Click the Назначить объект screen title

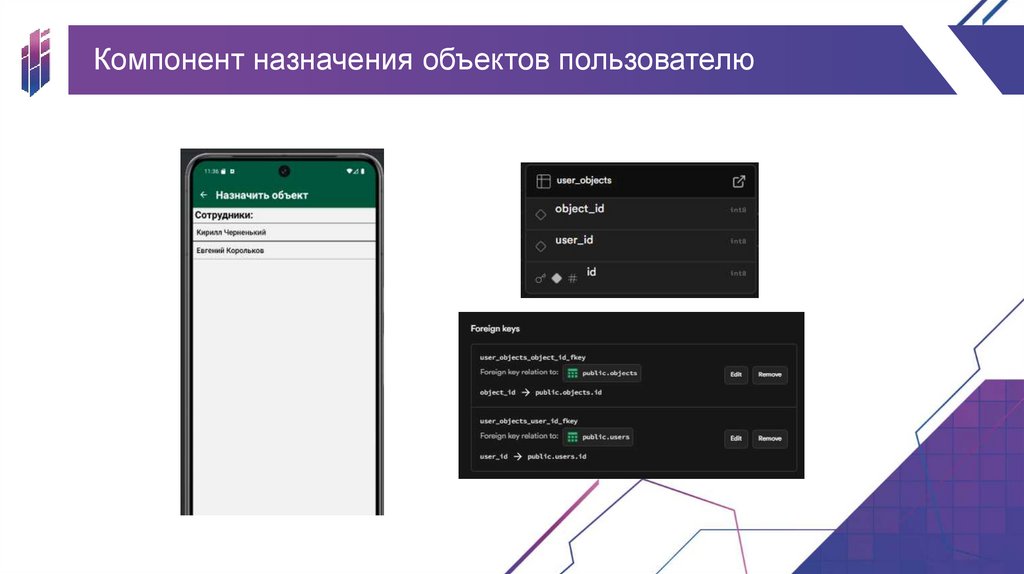coord(262,195)
